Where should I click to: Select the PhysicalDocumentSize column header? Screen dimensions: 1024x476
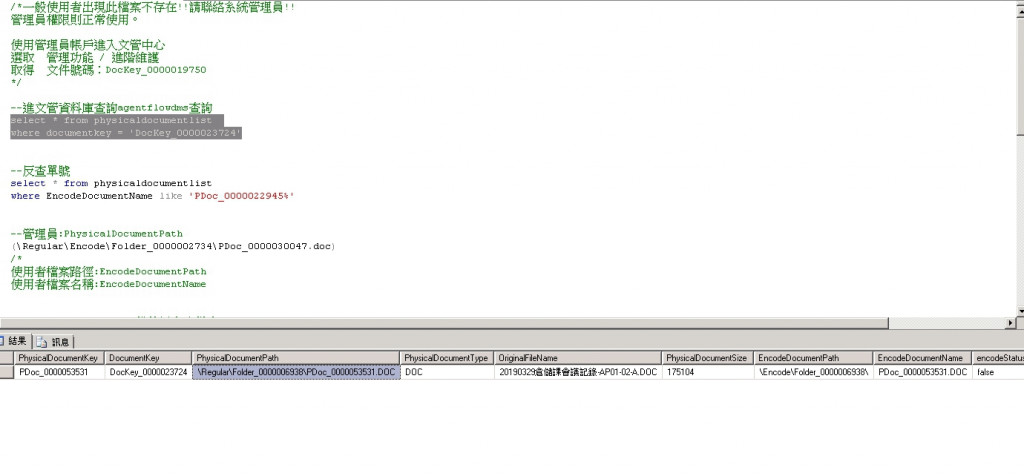click(707, 358)
